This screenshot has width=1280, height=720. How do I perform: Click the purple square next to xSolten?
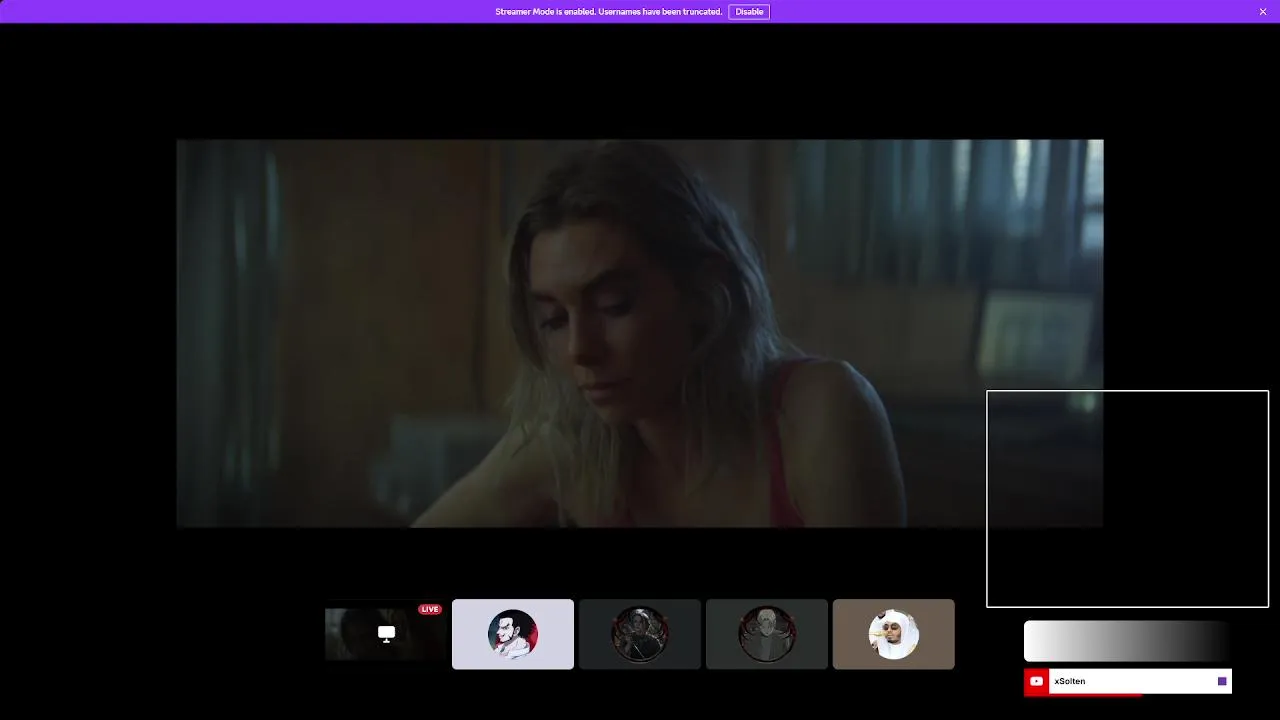point(1222,681)
